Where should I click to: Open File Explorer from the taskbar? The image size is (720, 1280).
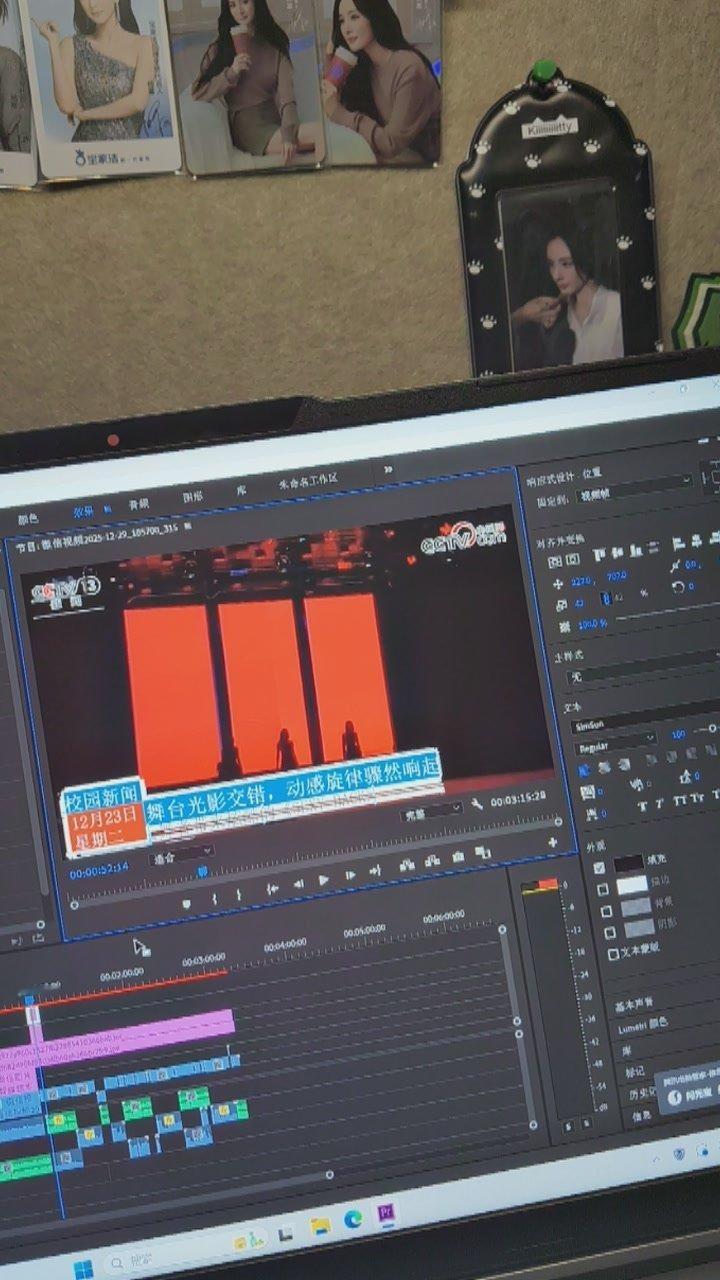point(320,1226)
